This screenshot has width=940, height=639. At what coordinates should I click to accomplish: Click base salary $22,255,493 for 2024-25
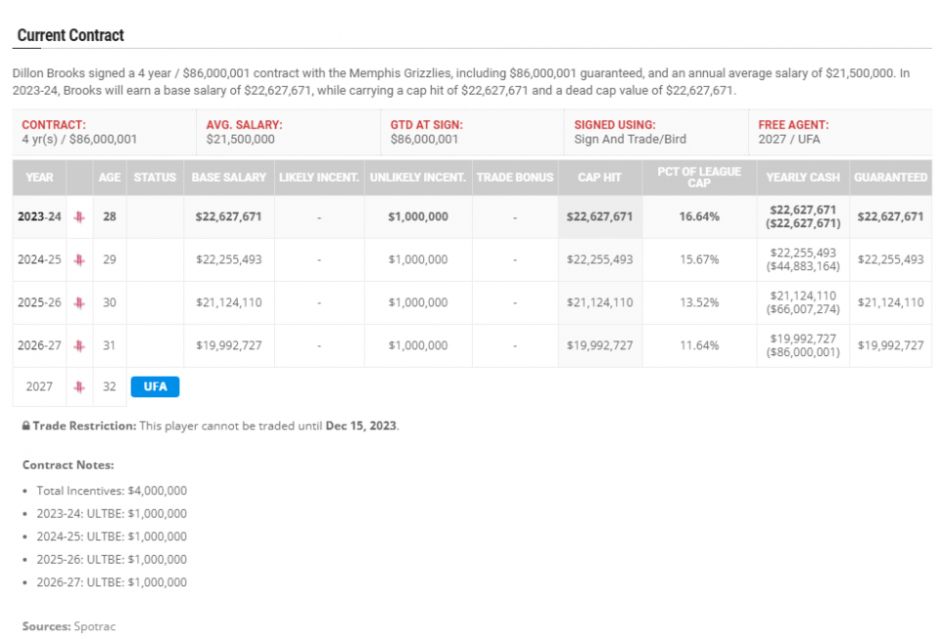click(228, 260)
